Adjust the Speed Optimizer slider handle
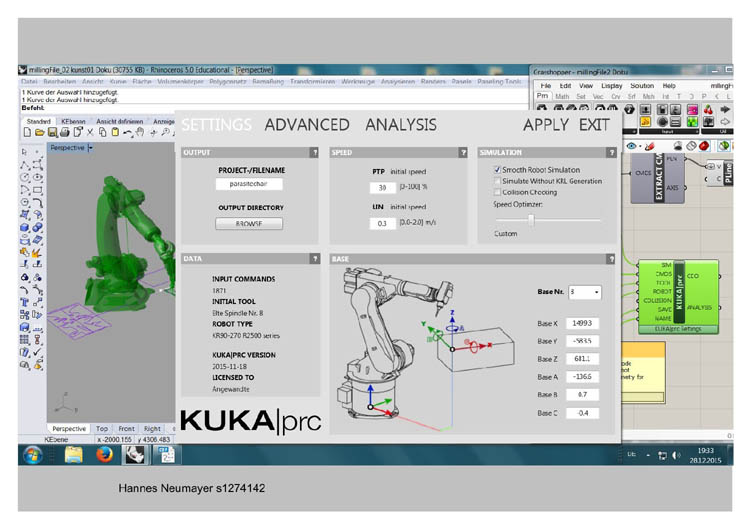750x529 pixels. point(531,220)
